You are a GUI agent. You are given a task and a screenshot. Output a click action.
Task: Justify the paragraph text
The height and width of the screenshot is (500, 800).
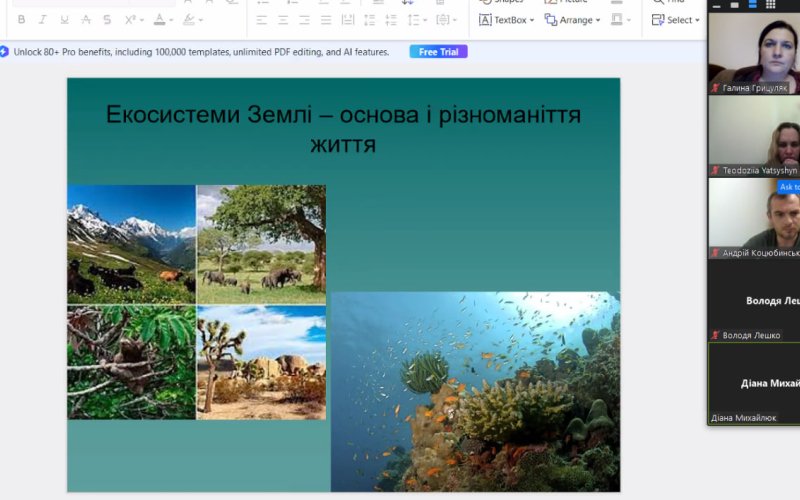(326, 20)
